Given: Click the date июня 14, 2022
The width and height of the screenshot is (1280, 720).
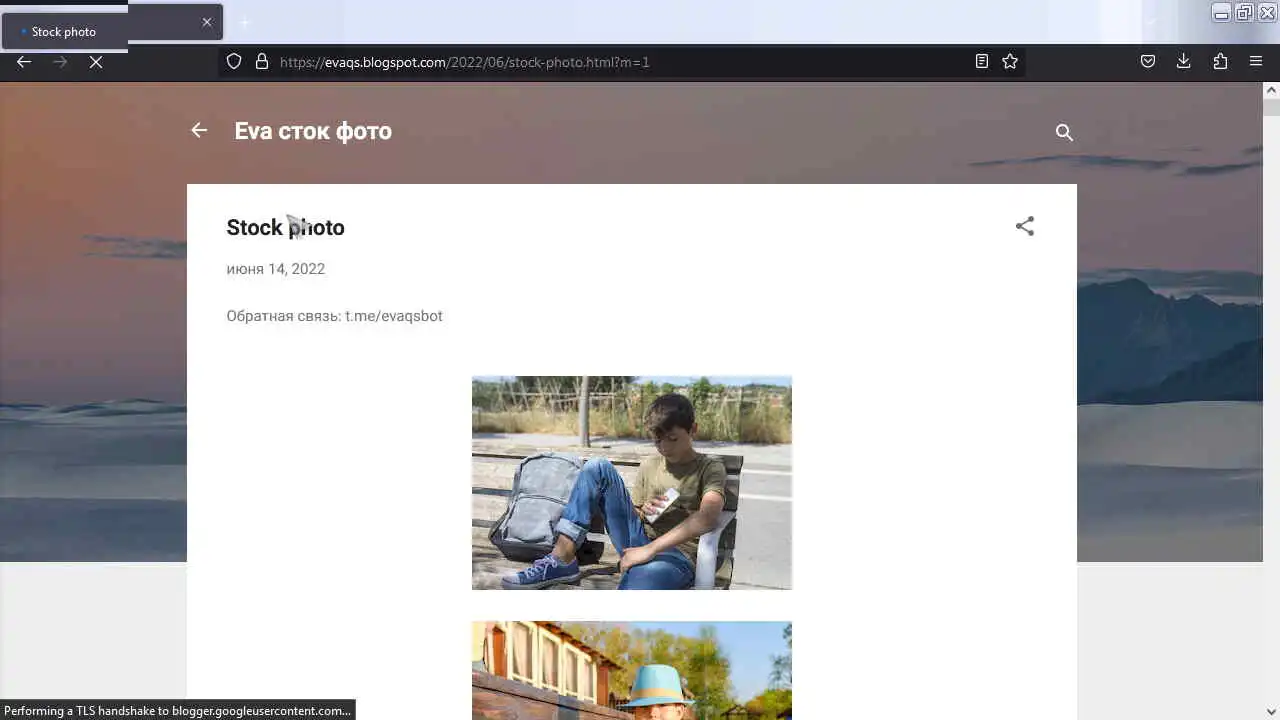Looking at the screenshot, I should 276,269.
